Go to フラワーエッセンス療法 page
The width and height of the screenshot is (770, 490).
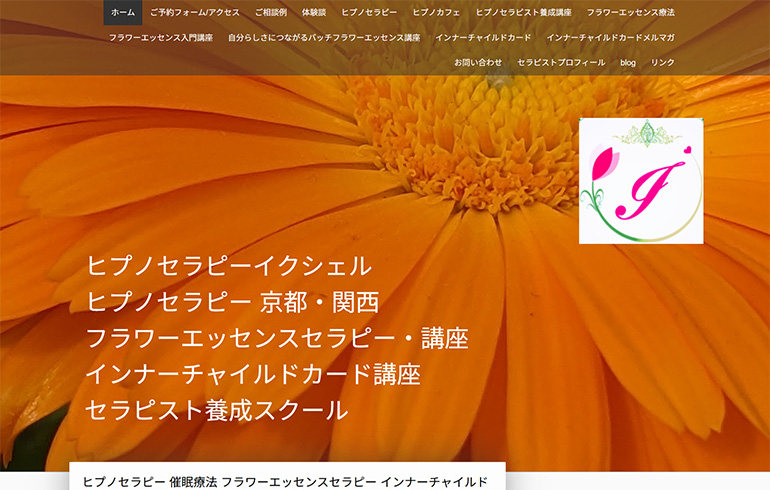631,12
